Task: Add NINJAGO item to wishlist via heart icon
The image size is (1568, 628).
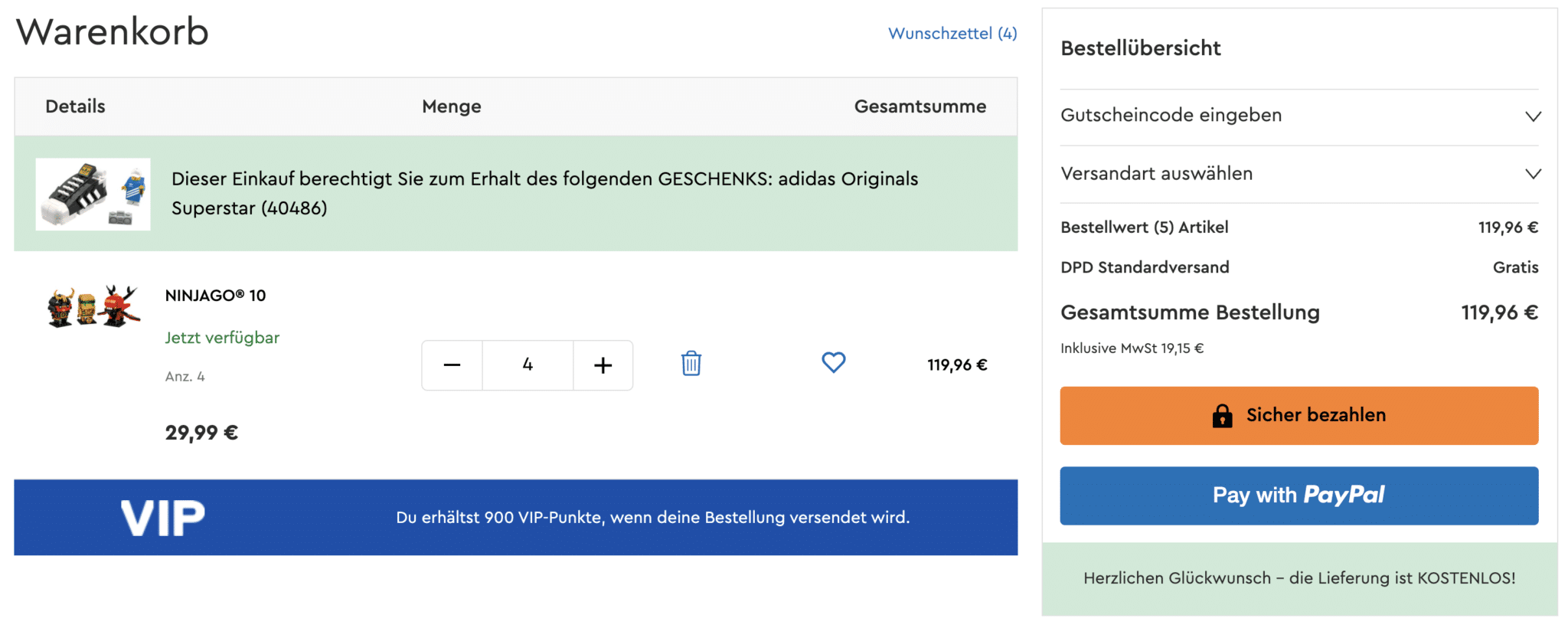Action: coord(833,362)
